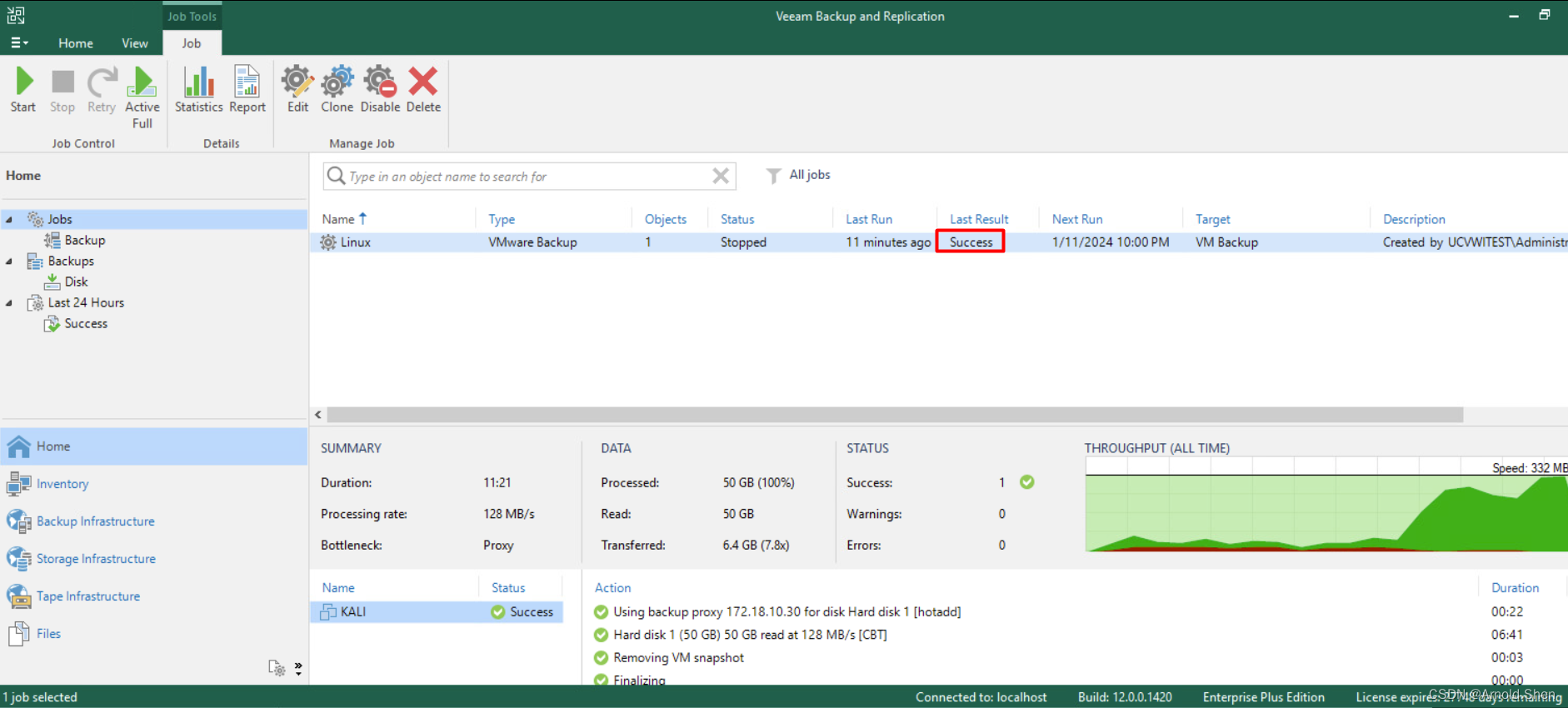Image resolution: width=1568 pixels, height=708 pixels.
Task: Click the Action column header
Action: (x=612, y=588)
